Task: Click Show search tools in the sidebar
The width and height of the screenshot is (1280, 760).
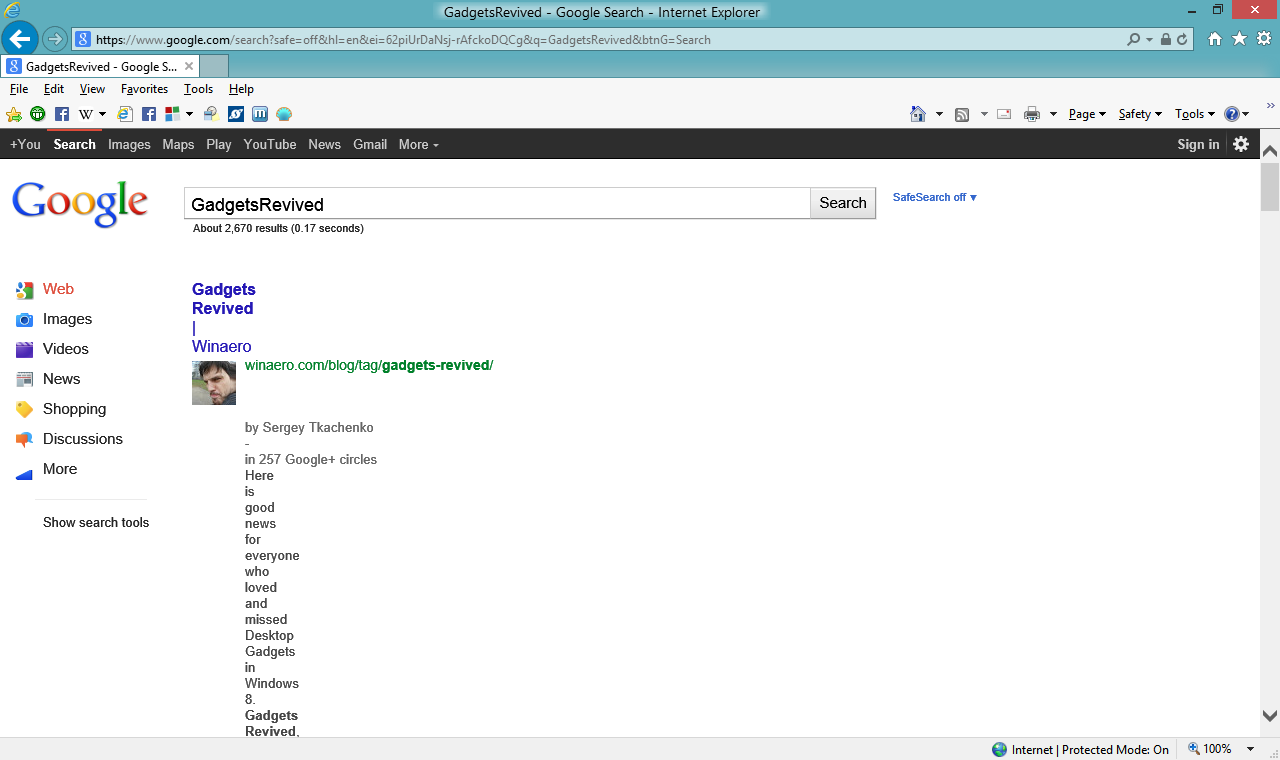Action: [x=95, y=522]
